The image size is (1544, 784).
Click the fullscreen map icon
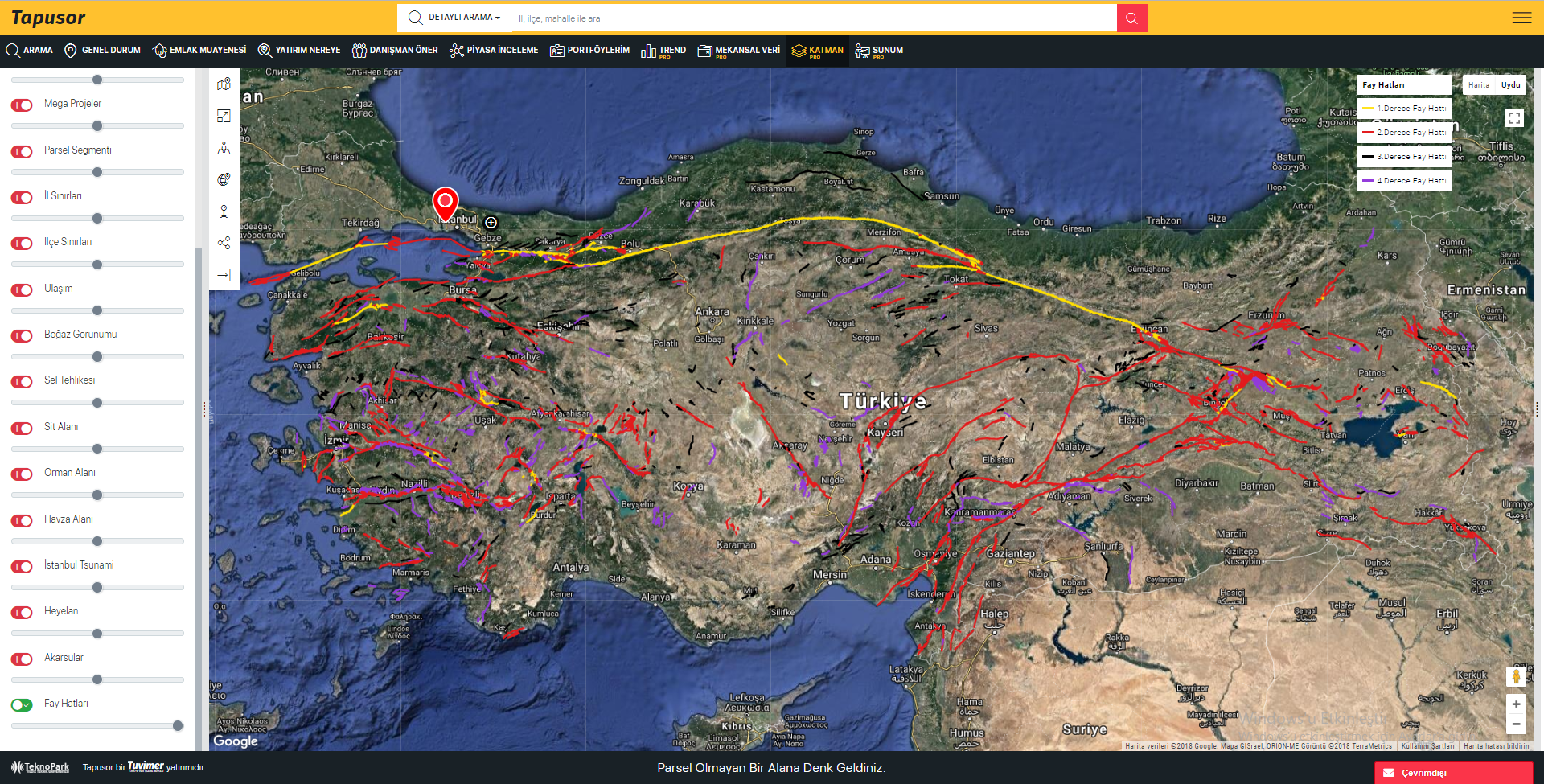[x=1514, y=118]
